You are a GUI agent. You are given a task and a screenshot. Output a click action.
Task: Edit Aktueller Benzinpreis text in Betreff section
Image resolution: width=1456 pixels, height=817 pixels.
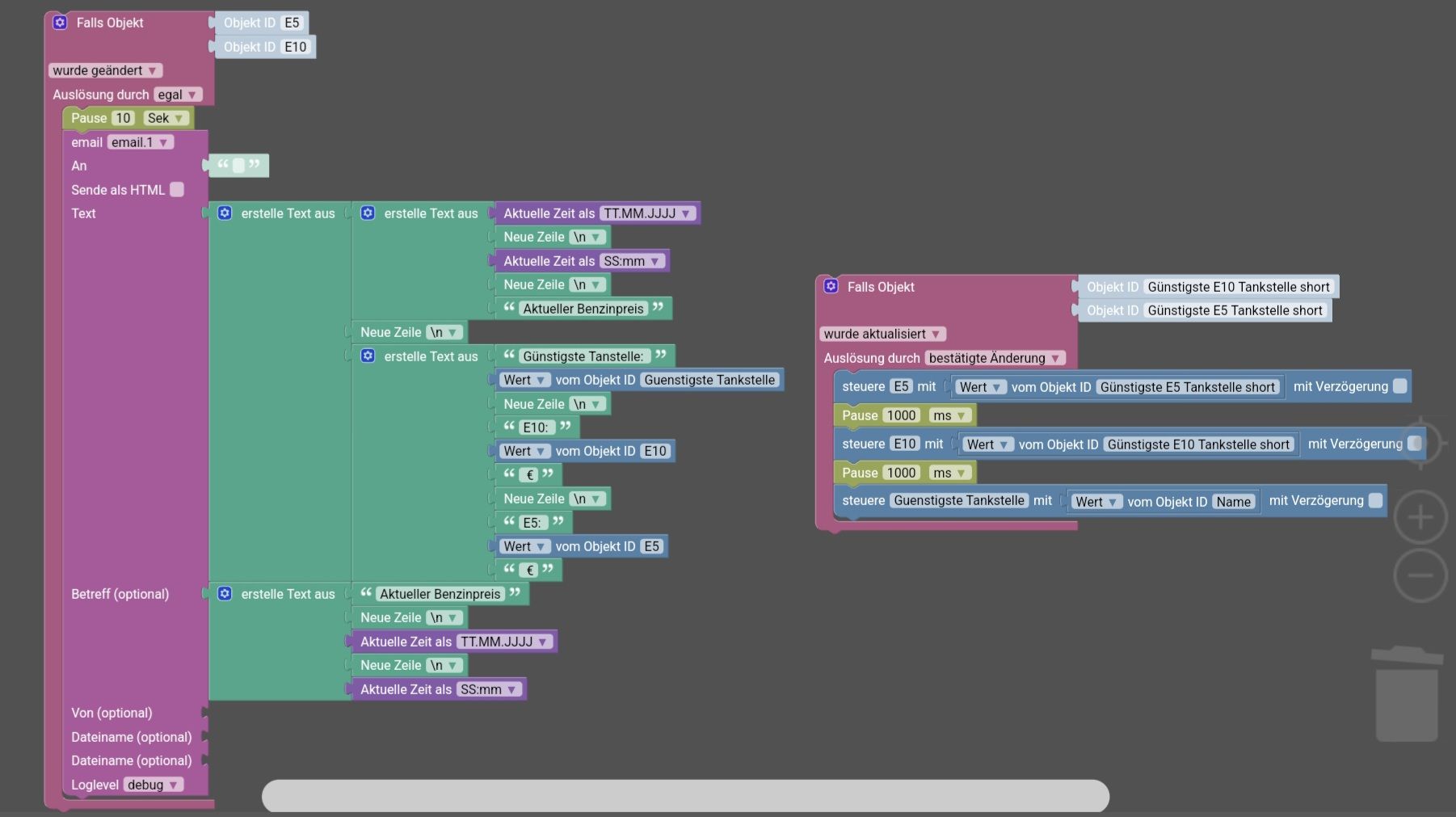point(440,594)
